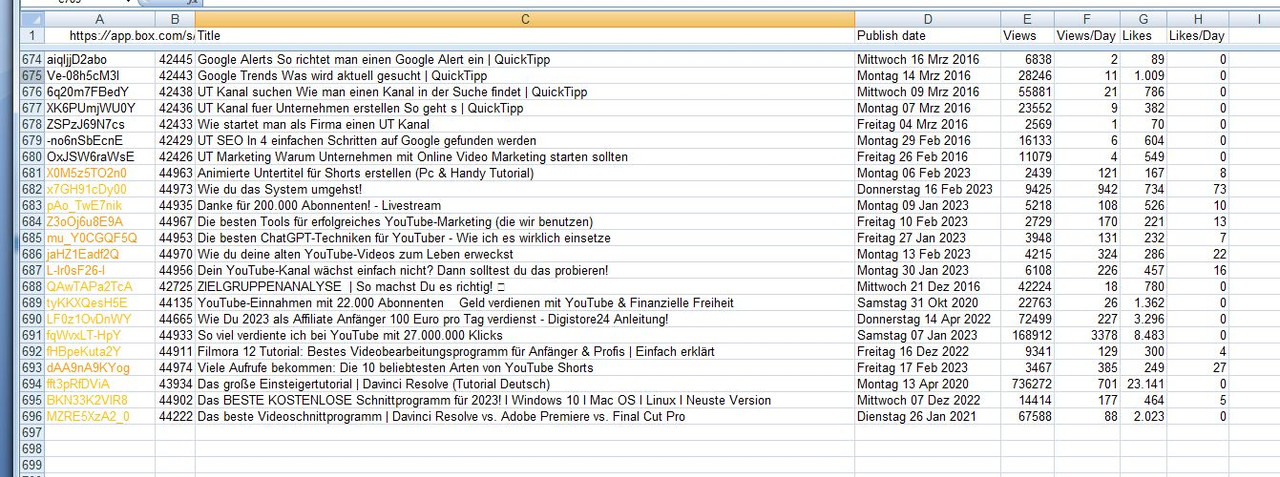
Task: Select column D header
Action: point(928,19)
